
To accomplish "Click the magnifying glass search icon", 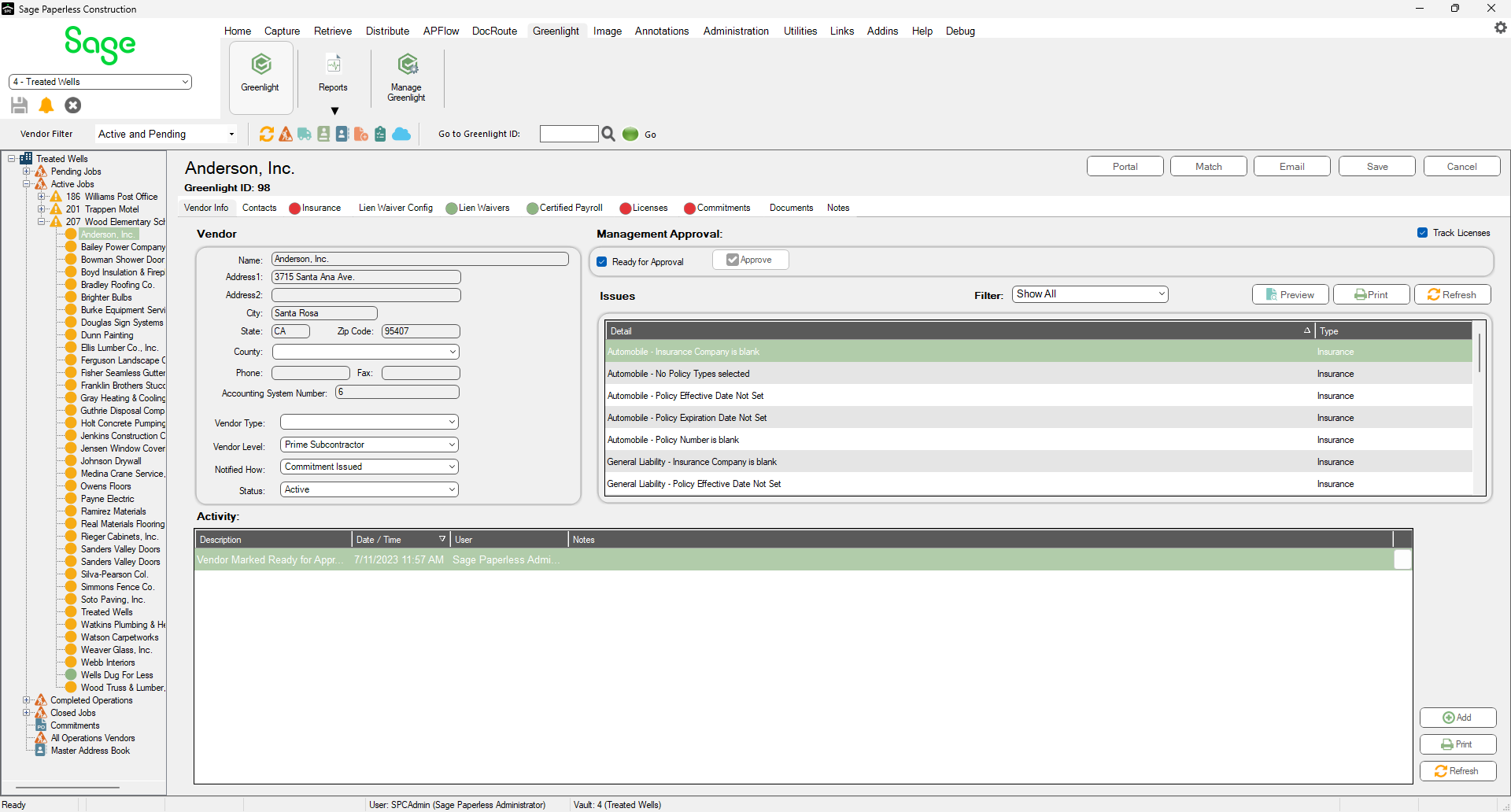I will pyautogui.click(x=608, y=134).
